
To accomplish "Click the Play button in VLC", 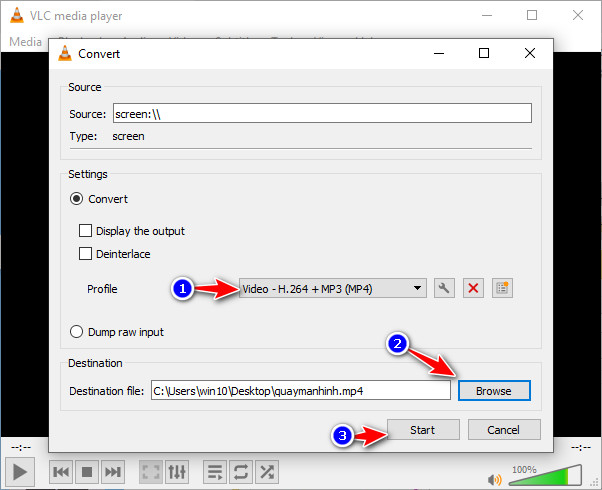I will pyautogui.click(x=20, y=472).
